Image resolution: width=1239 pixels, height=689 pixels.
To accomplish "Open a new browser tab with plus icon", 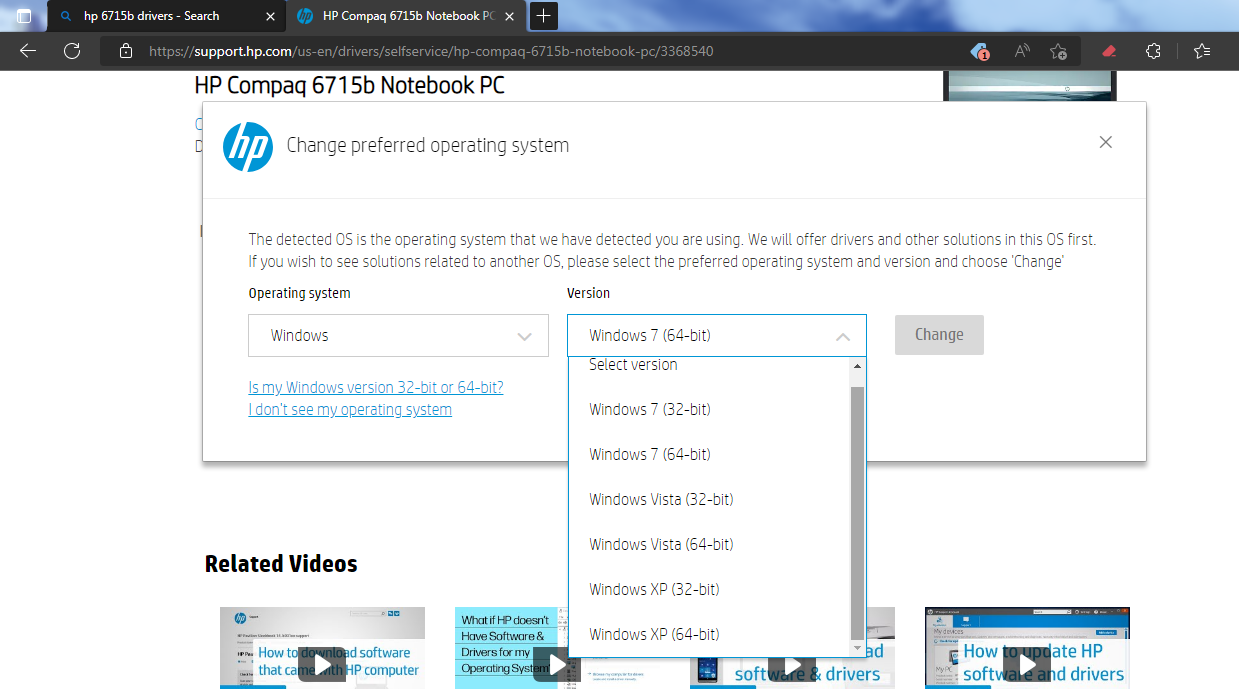I will (x=543, y=16).
